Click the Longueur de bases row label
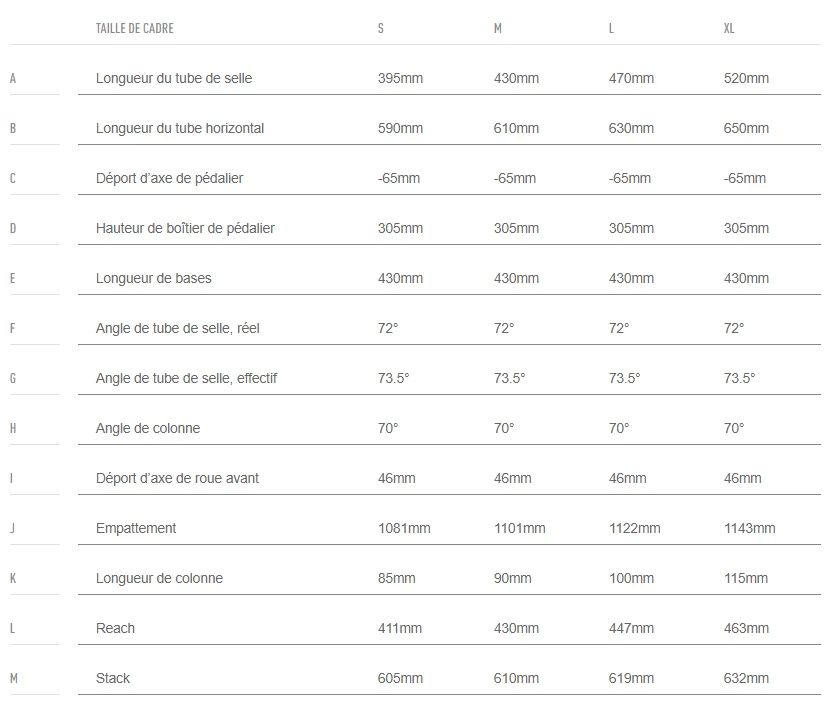 click(x=153, y=278)
